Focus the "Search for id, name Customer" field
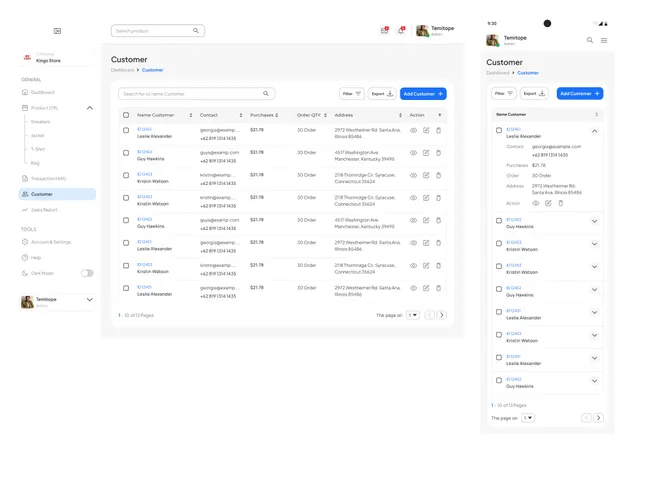The height and width of the screenshot is (480, 645). pyautogui.click(x=190, y=94)
